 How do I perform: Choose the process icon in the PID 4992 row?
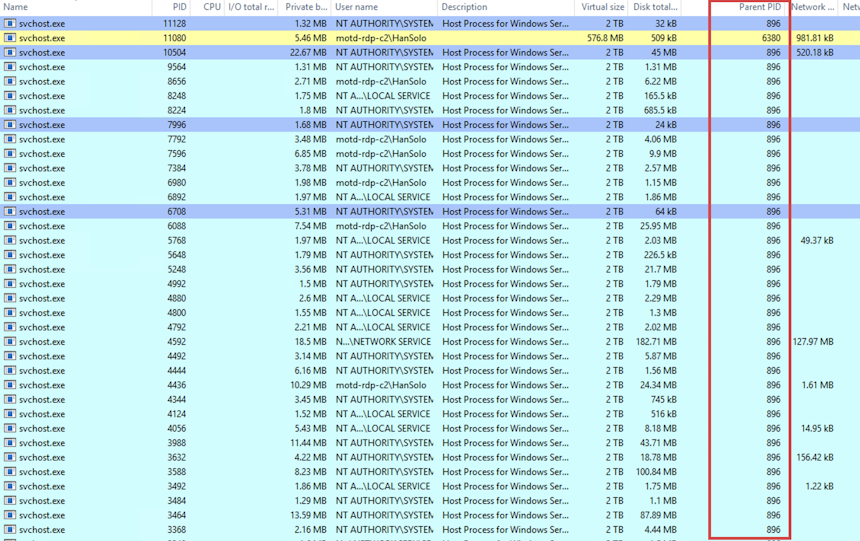point(10,284)
